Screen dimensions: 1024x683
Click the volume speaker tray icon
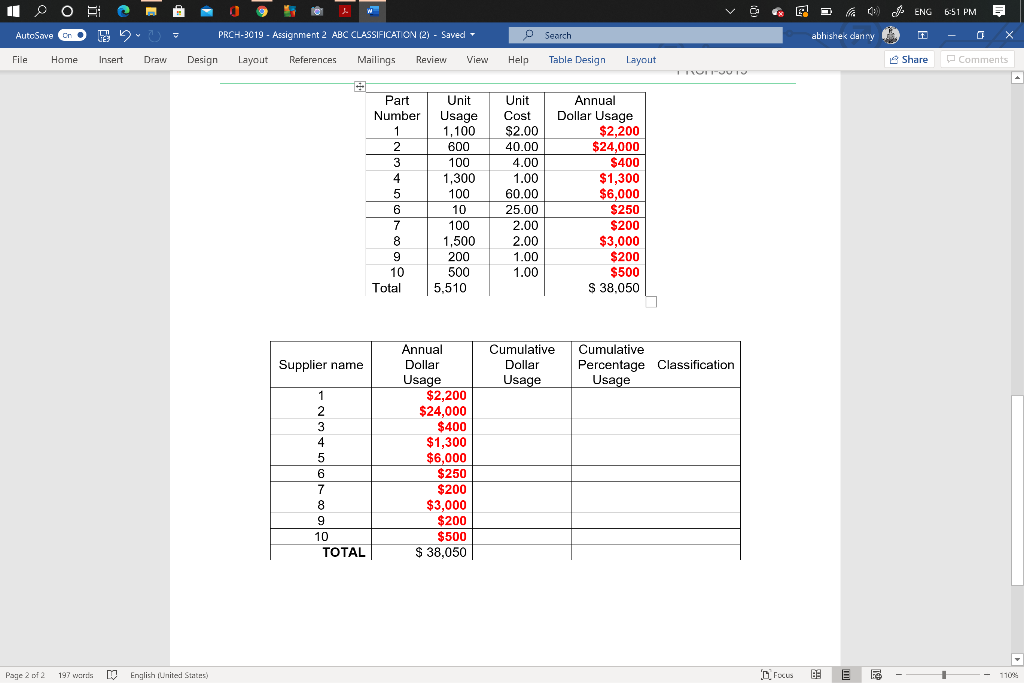coord(873,11)
